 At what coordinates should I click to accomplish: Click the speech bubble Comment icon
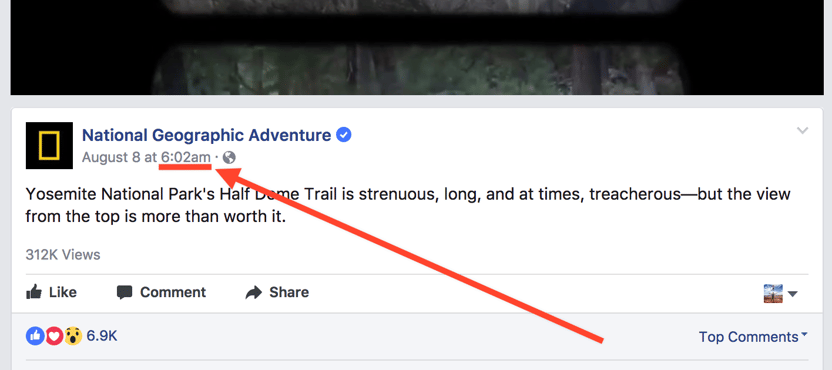(x=124, y=292)
